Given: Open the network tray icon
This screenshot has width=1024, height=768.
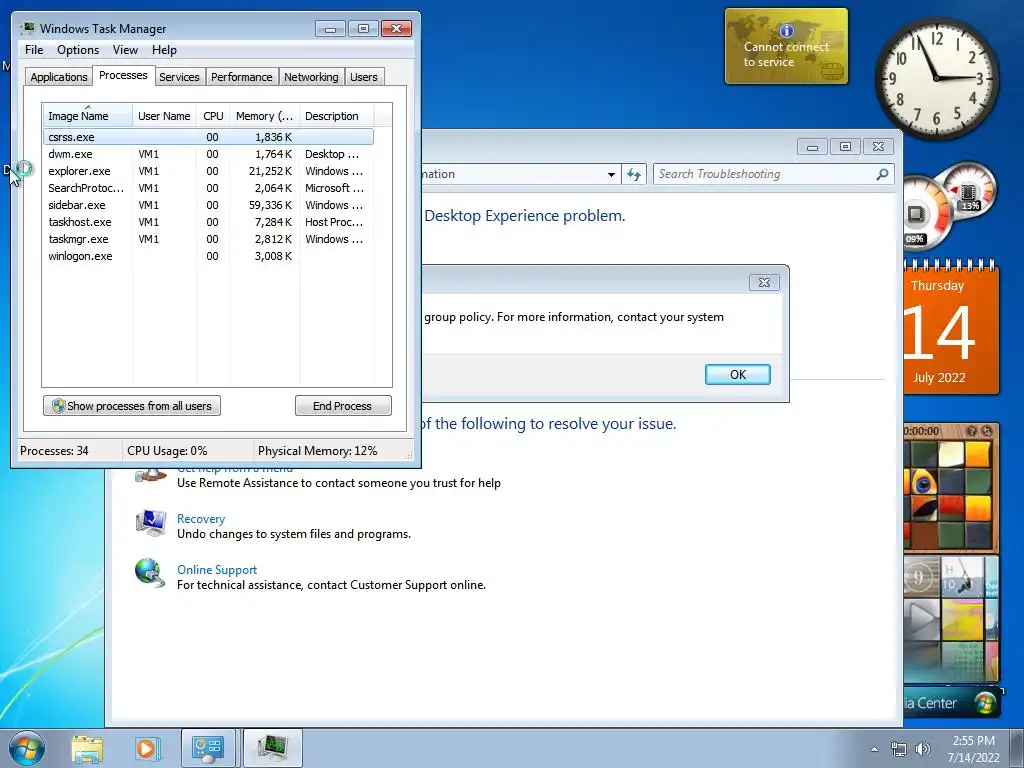Looking at the screenshot, I should (899, 749).
